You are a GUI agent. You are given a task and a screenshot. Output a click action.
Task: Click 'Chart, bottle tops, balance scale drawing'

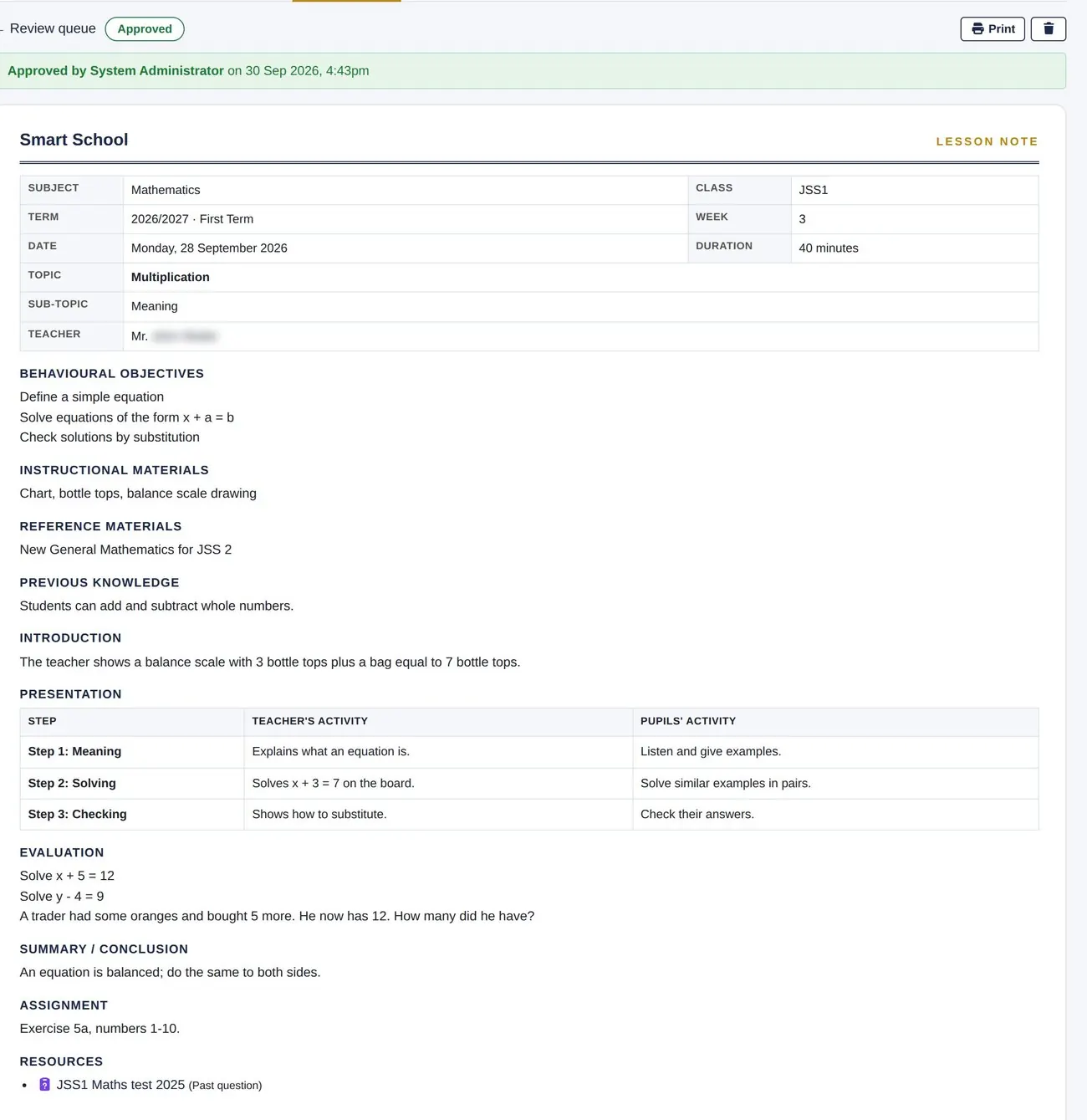[138, 494]
